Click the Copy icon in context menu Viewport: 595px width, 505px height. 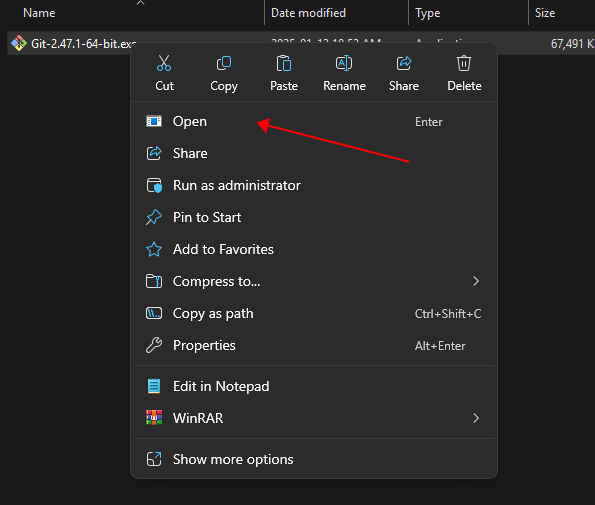click(x=224, y=63)
